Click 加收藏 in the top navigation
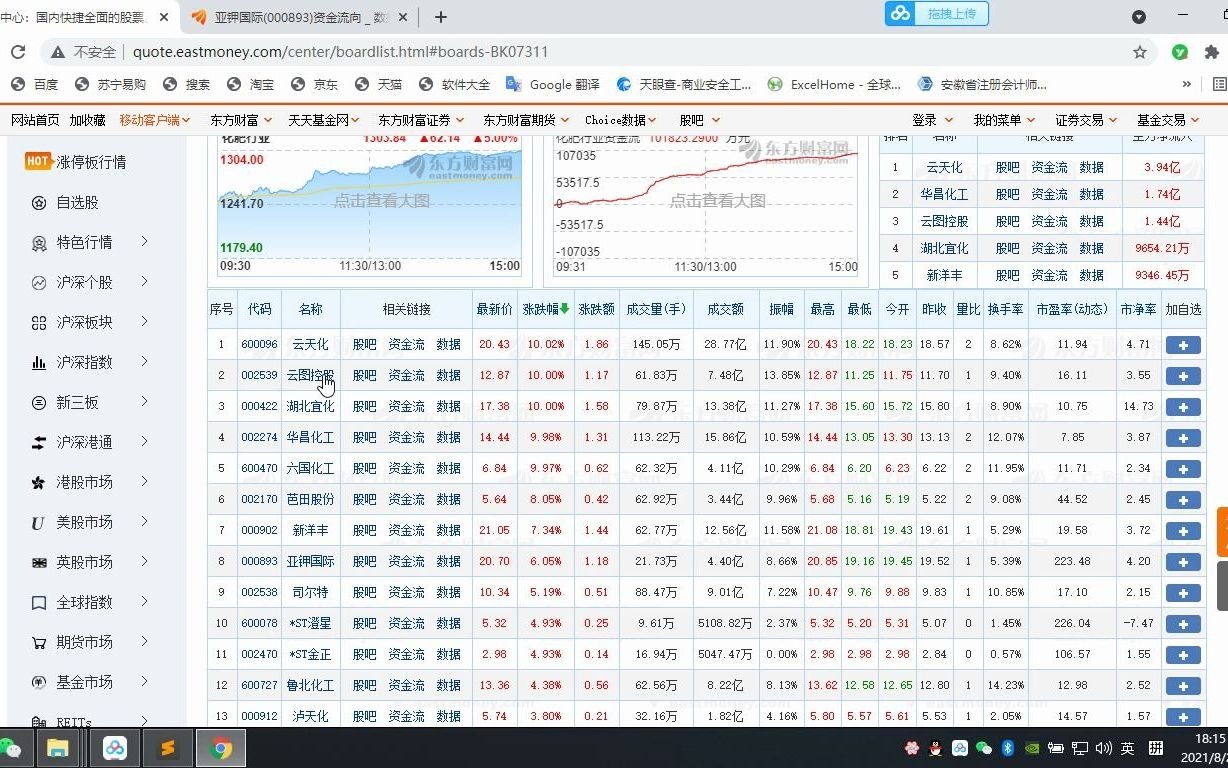The height and width of the screenshot is (768, 1228). click(x=88, y=120)
